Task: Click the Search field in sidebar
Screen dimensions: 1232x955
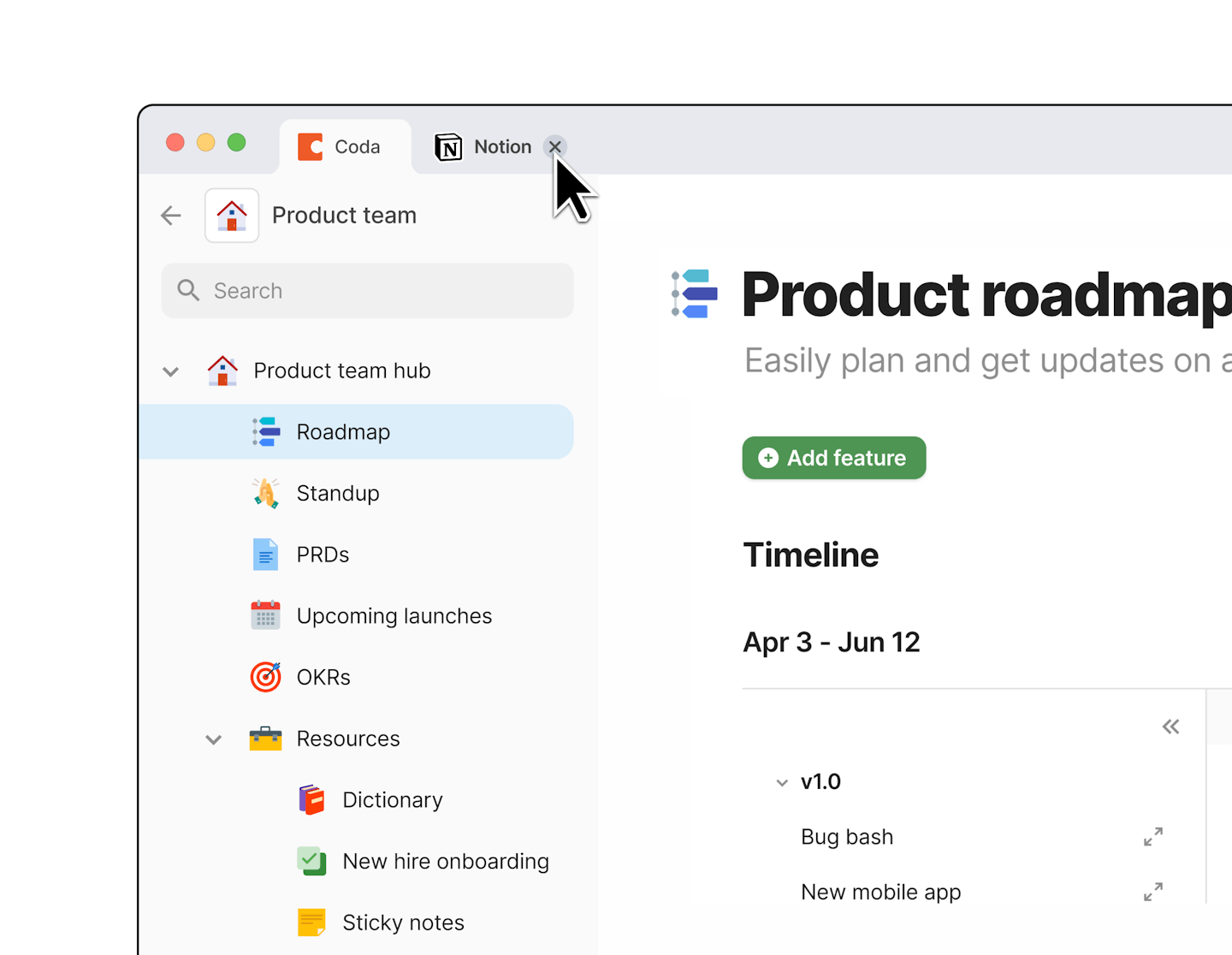Action: [x=368, y=291]
